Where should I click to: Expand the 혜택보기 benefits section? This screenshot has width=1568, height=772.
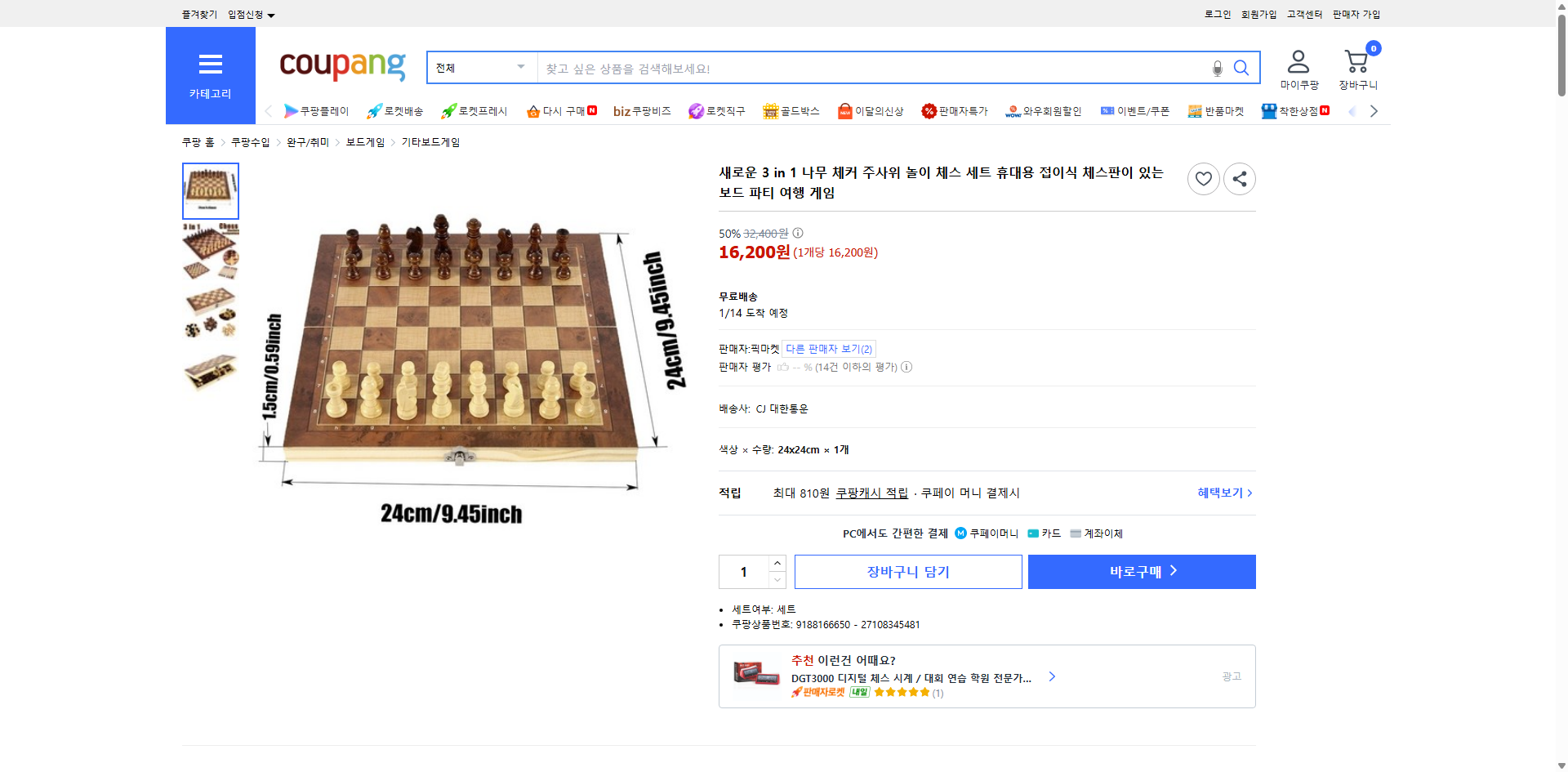(1223, 493)
